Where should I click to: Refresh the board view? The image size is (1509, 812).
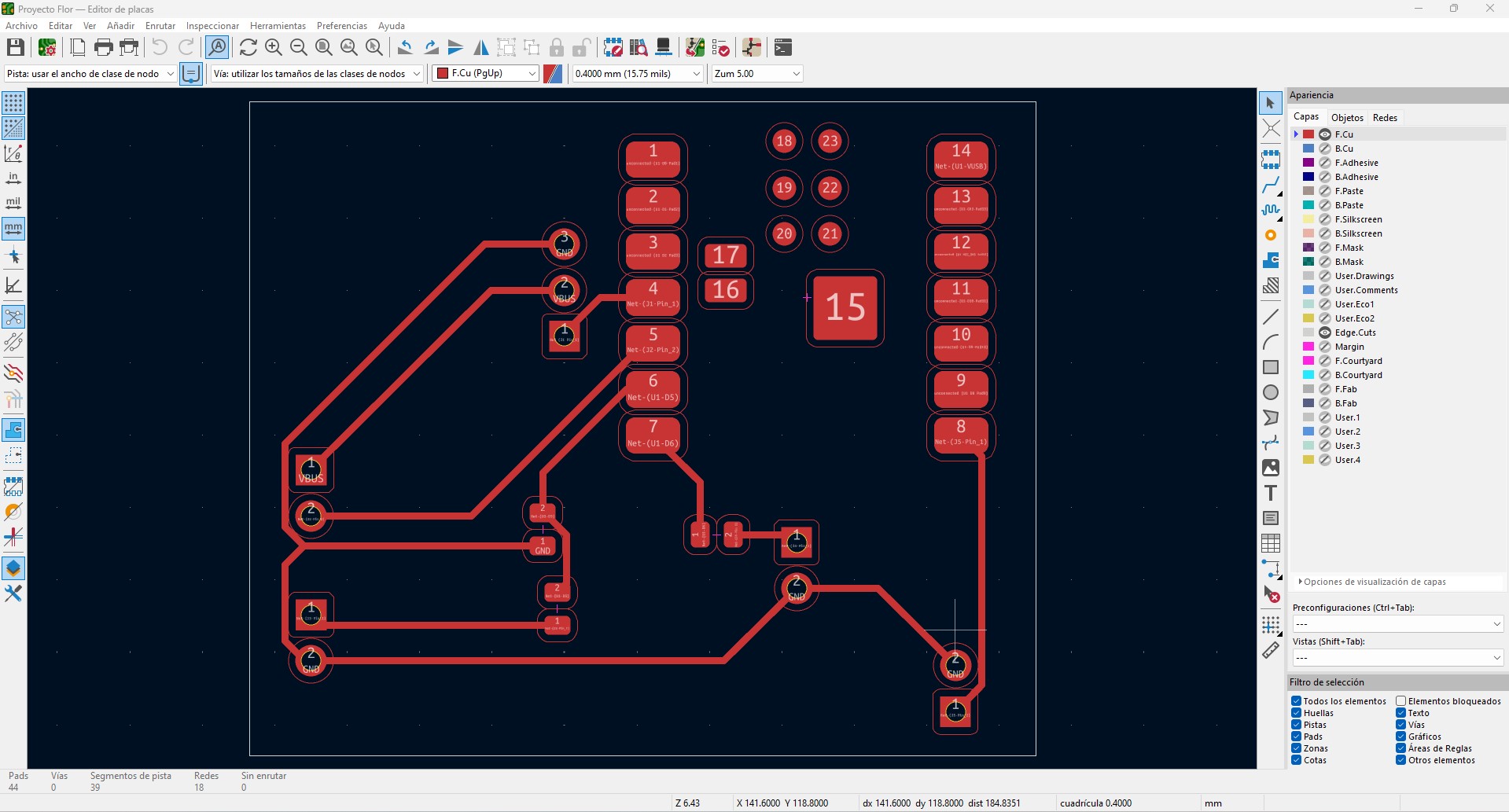pos(248,47)
